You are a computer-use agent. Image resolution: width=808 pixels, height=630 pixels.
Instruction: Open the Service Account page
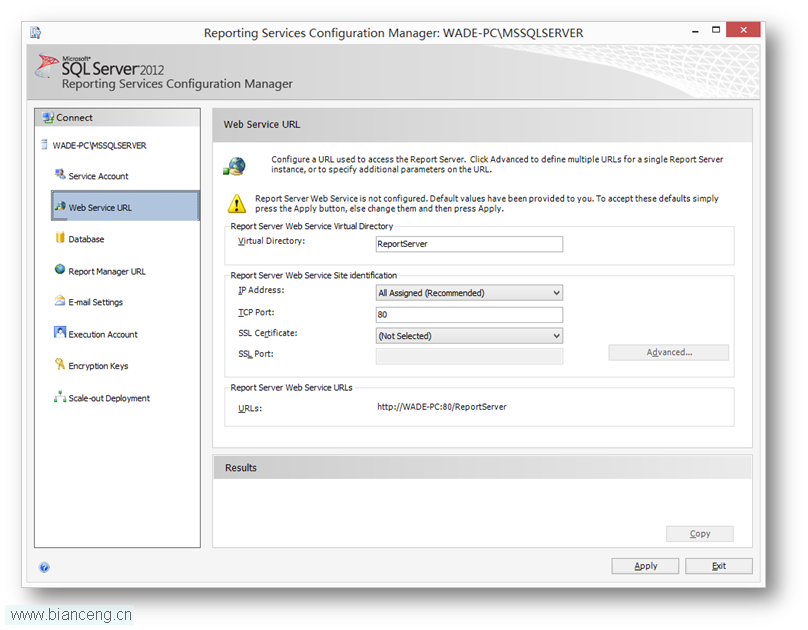pos(98,176)
